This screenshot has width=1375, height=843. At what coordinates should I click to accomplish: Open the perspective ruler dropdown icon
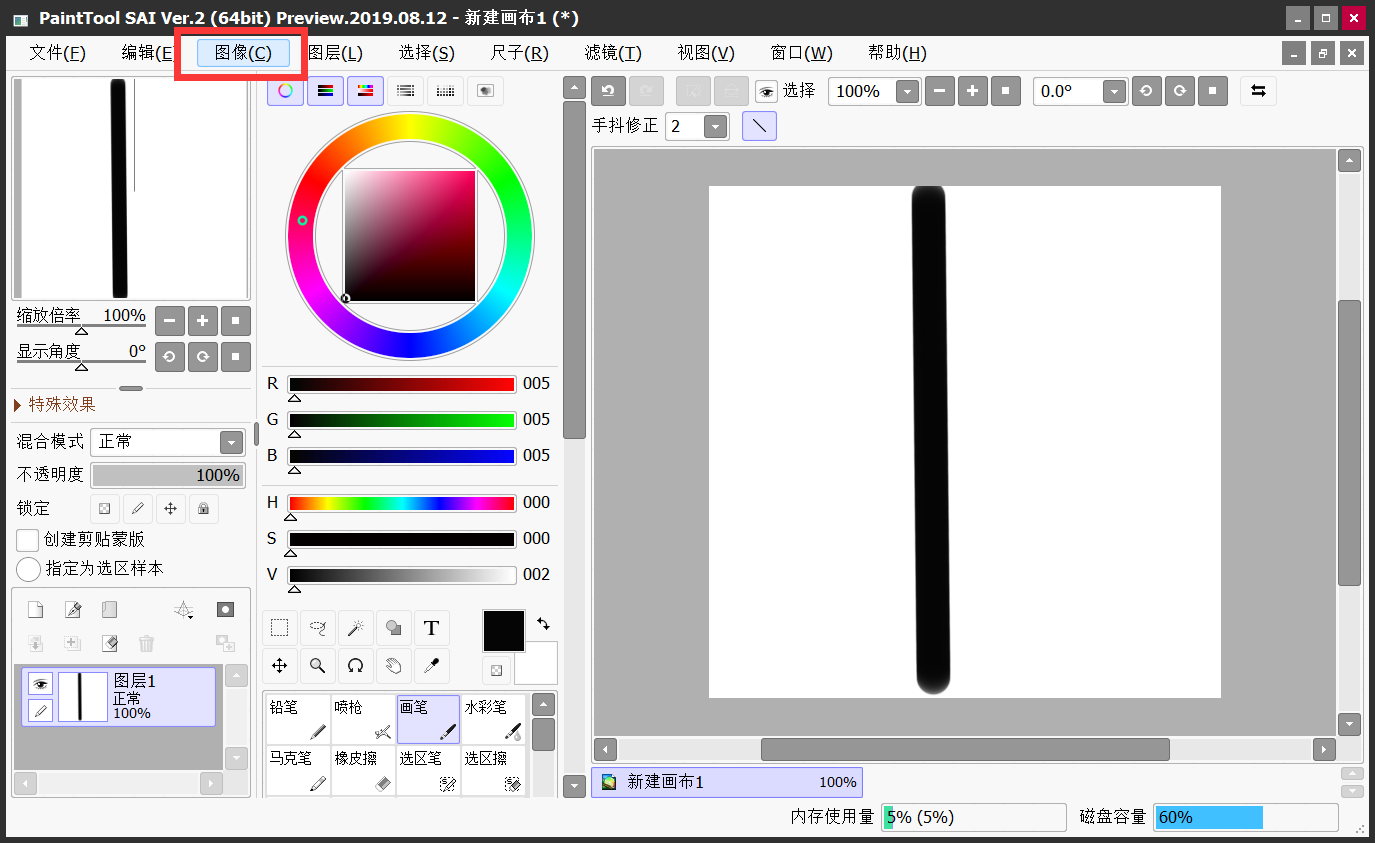point(183,610)
